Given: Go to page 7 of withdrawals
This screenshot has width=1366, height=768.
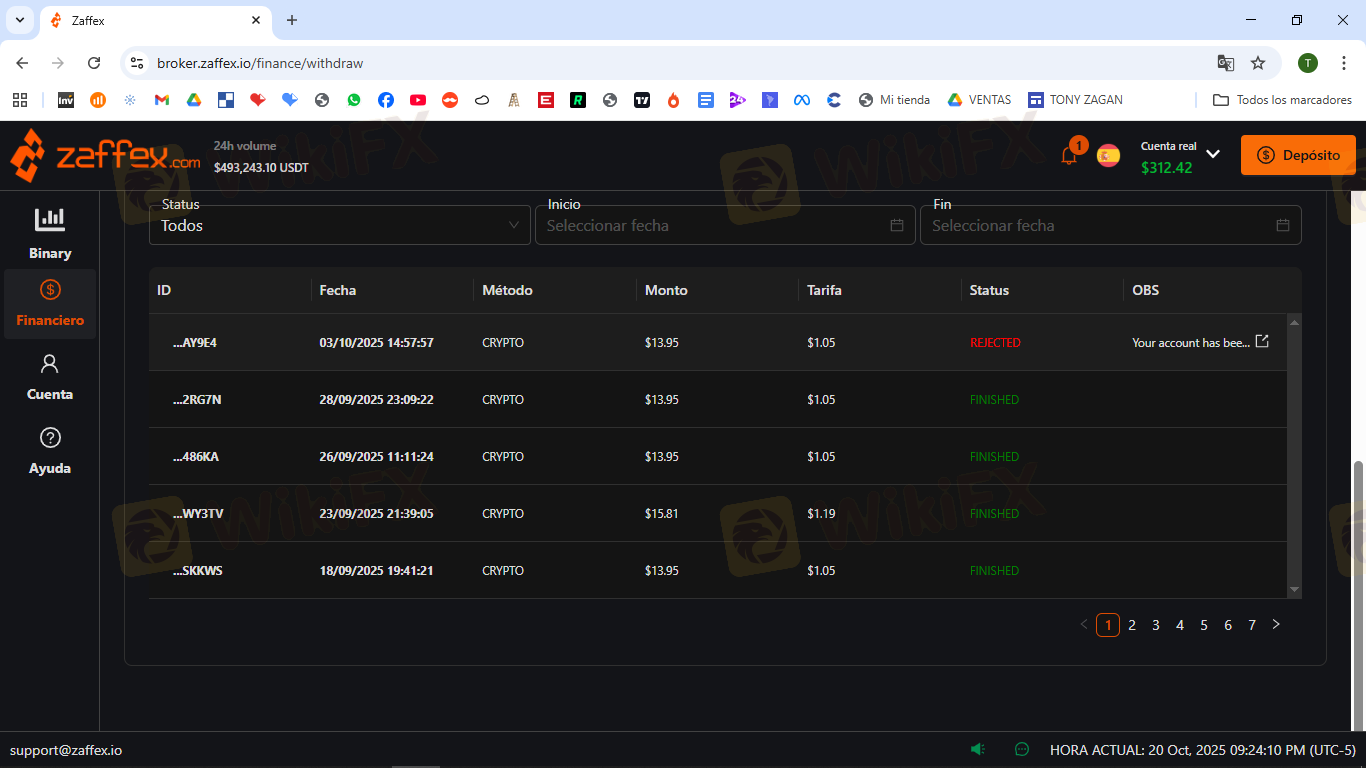Looking at the screenshot, I should coord(1252,625).
